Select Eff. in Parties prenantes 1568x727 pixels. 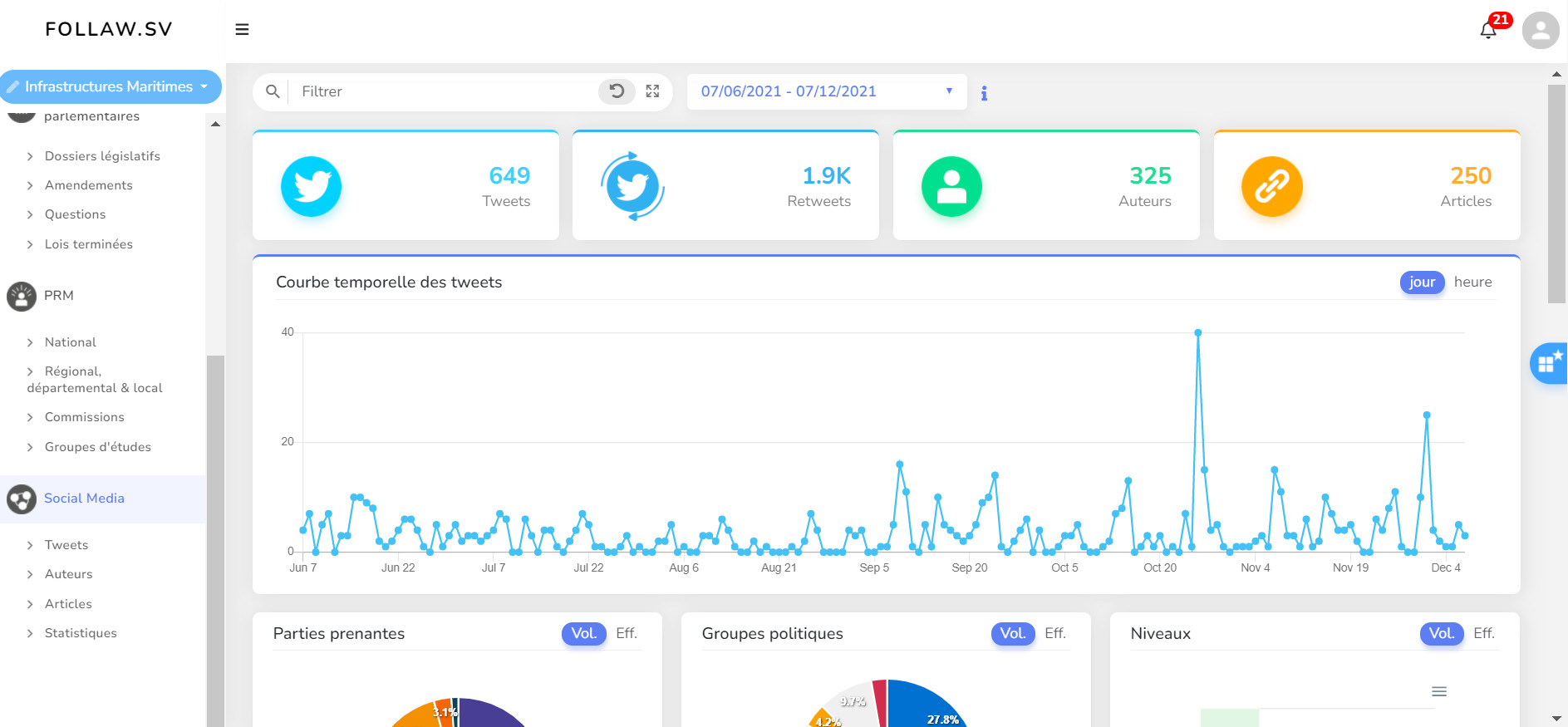point(627,634)
